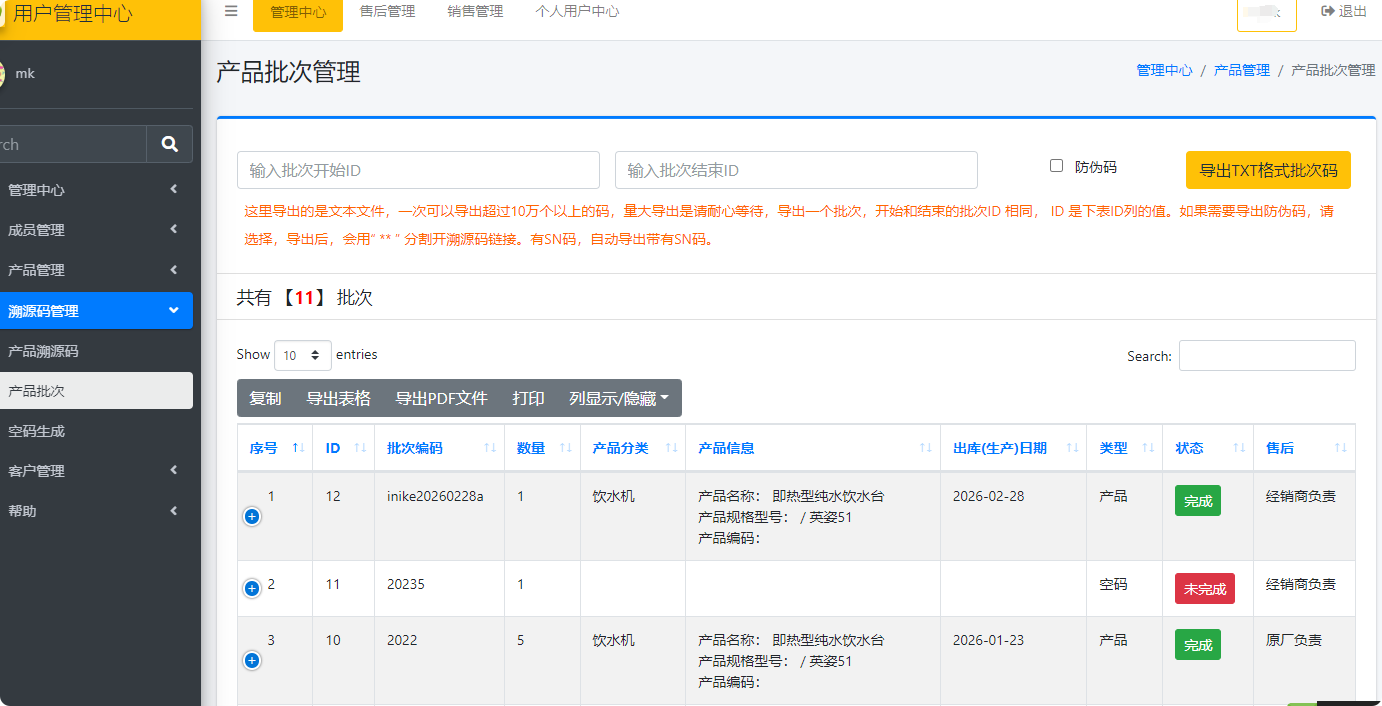Sort table by 批次编码 column

click(x=440, y=448)
